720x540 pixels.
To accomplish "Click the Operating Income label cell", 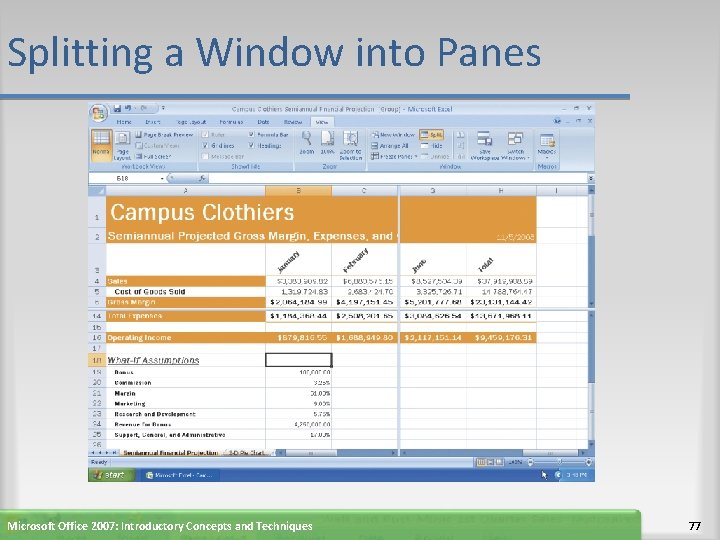I will 186,338.
